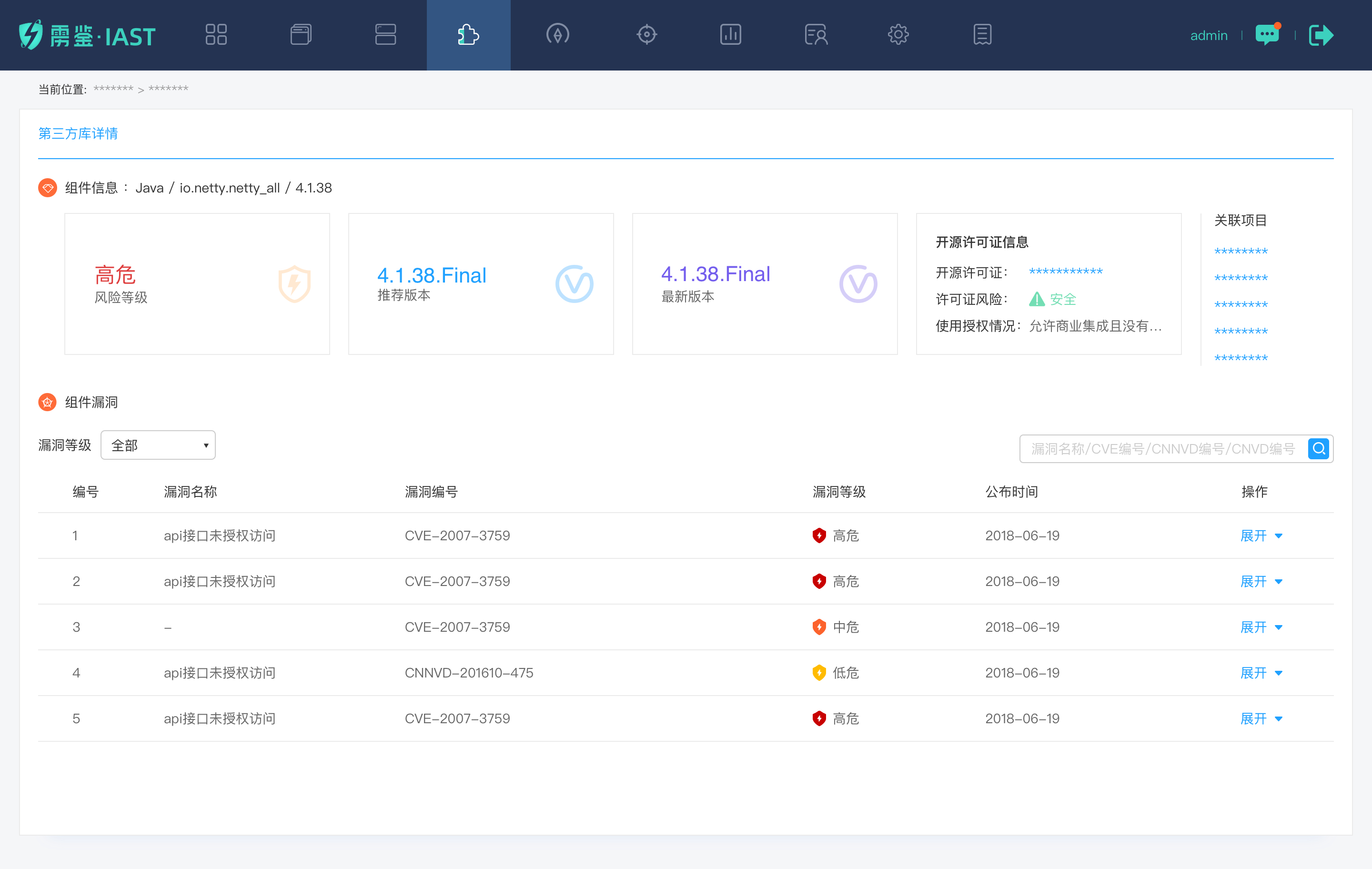Click the 高危 shield icon in row 5
The image size is (1372, 869).
(x=819, y=718)
